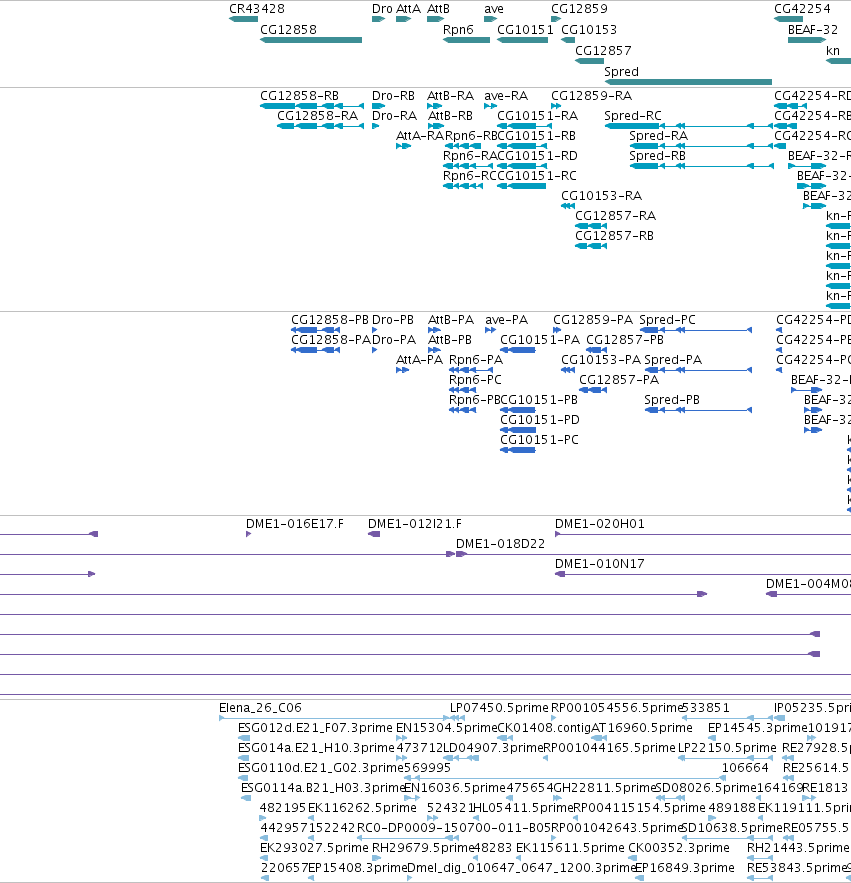Select the CG12857 gene bar in gene track

click(x=589, y=61)
